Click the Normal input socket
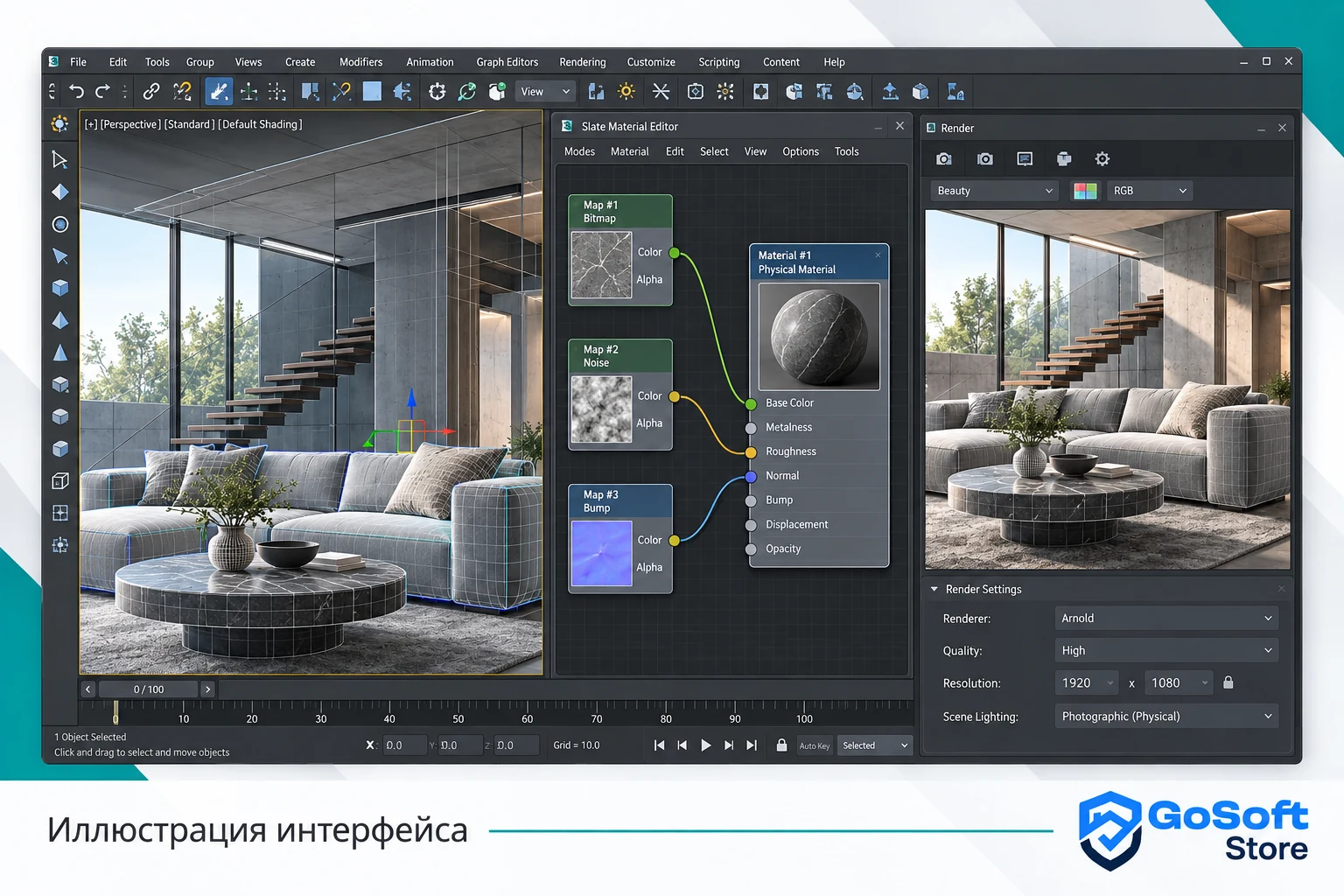Image resolution: width=1344 pixels, height=896 pixels. click(x=751, y=477)
